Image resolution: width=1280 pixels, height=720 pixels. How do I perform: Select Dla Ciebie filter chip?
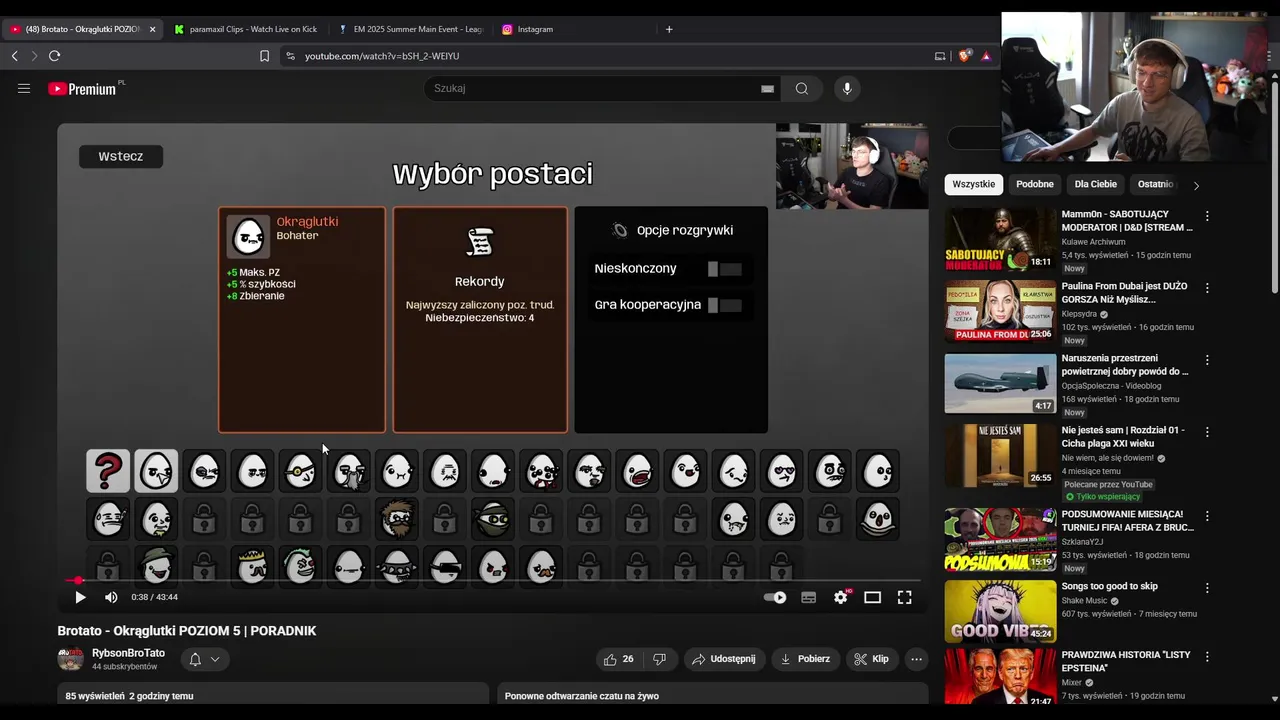coord(1095,184)
